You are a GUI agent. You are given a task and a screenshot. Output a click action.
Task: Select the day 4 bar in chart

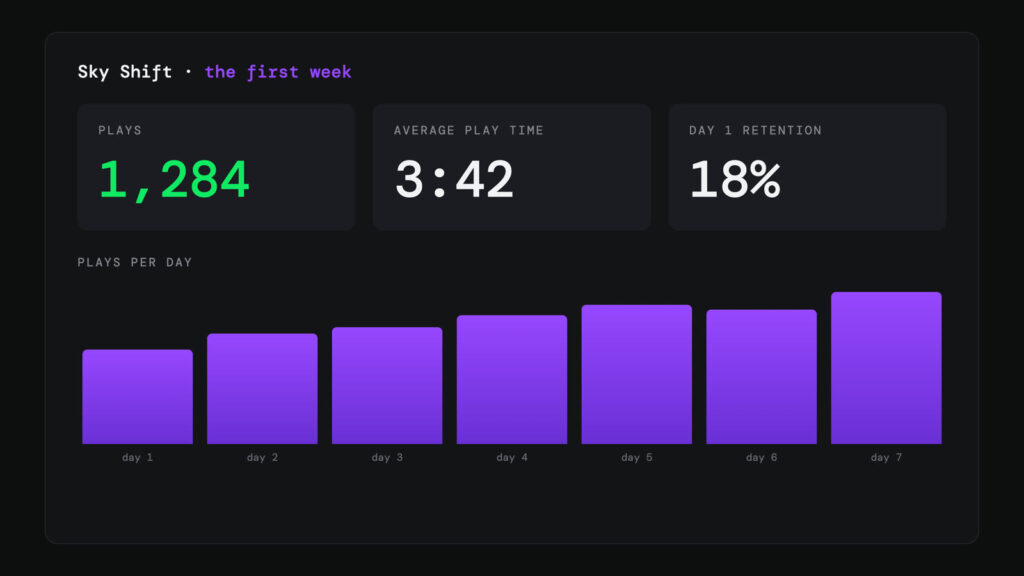pyautogui.click(x=512, y=380)
